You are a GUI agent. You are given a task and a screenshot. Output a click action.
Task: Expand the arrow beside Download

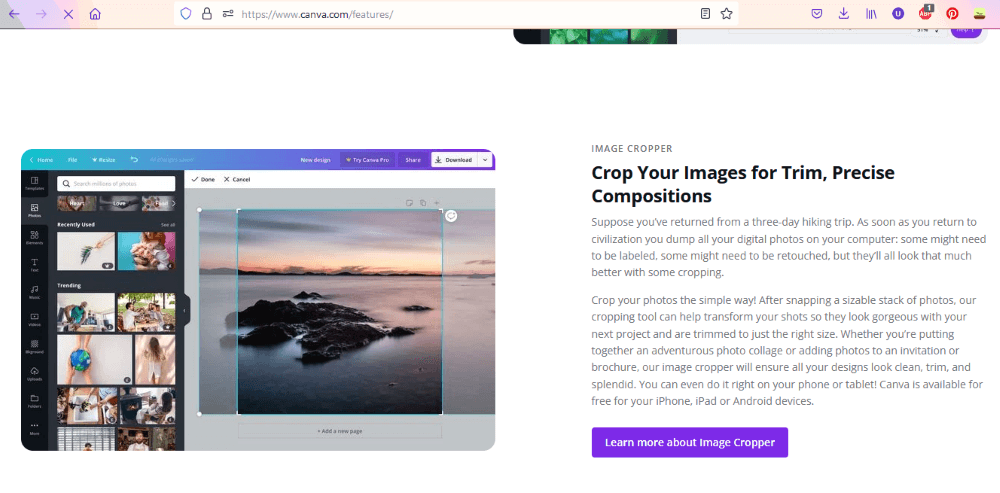[x=485, y=159]
